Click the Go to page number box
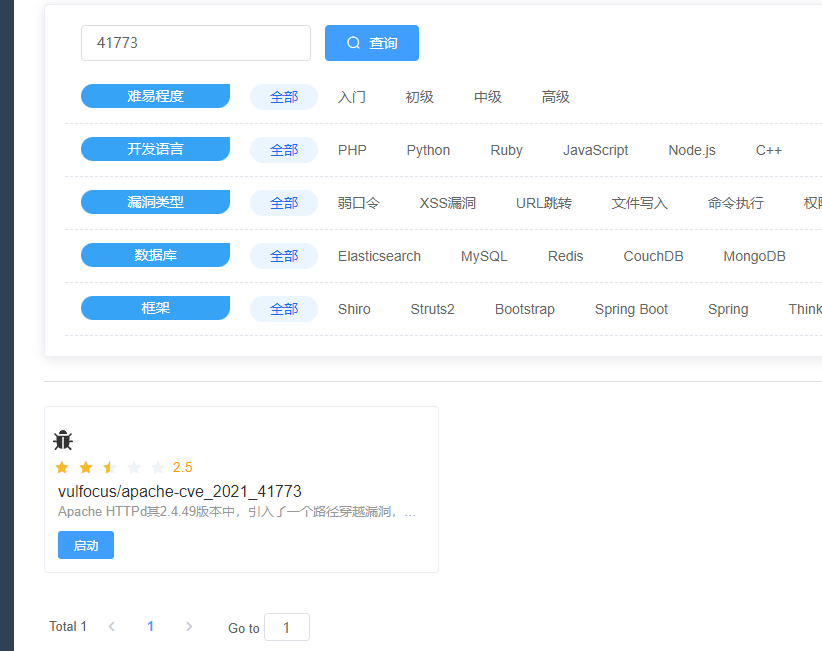822x651 pixels. click(286, 627)
